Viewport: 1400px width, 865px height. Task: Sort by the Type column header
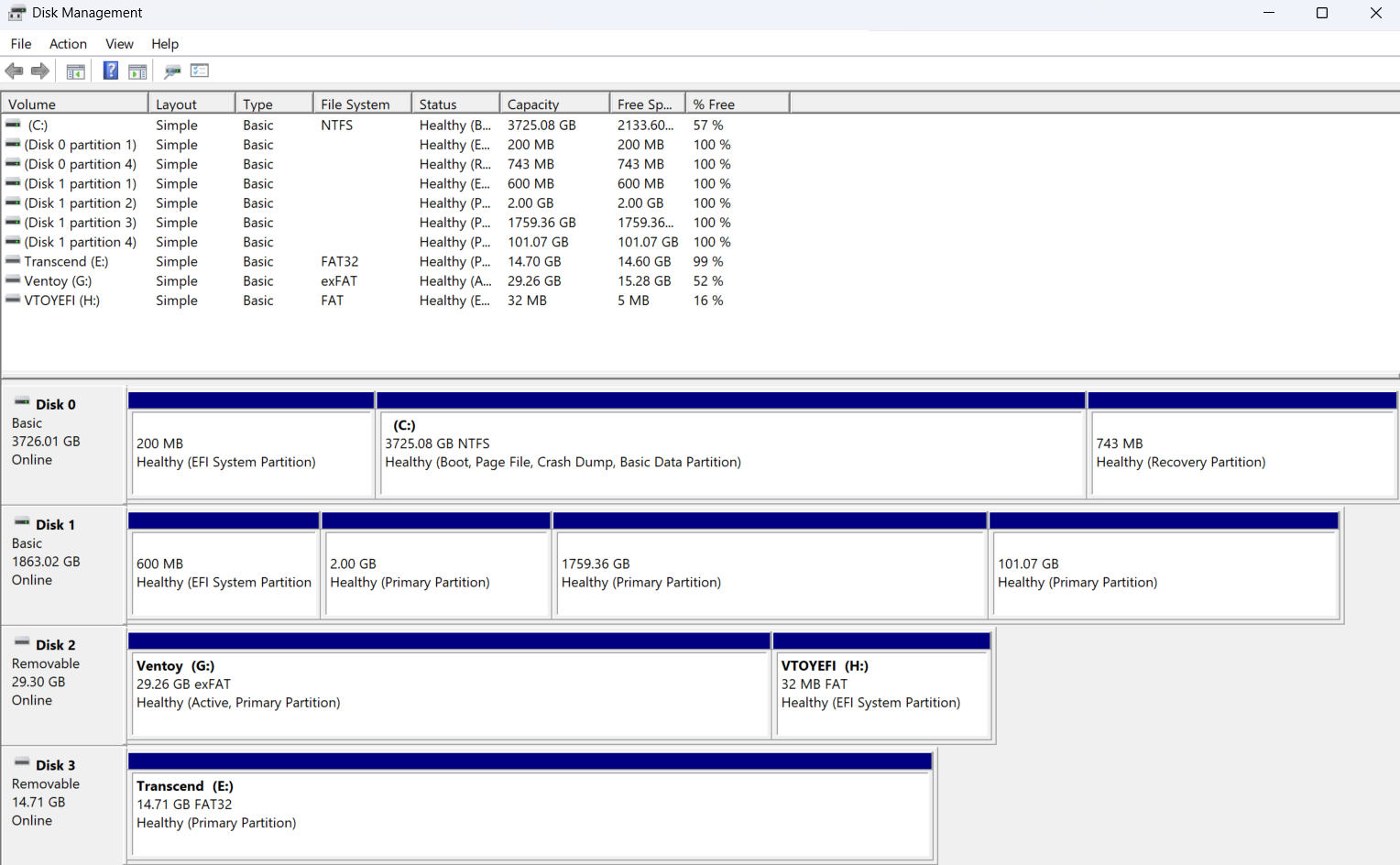pyautogui.click(x=274, y=104)
